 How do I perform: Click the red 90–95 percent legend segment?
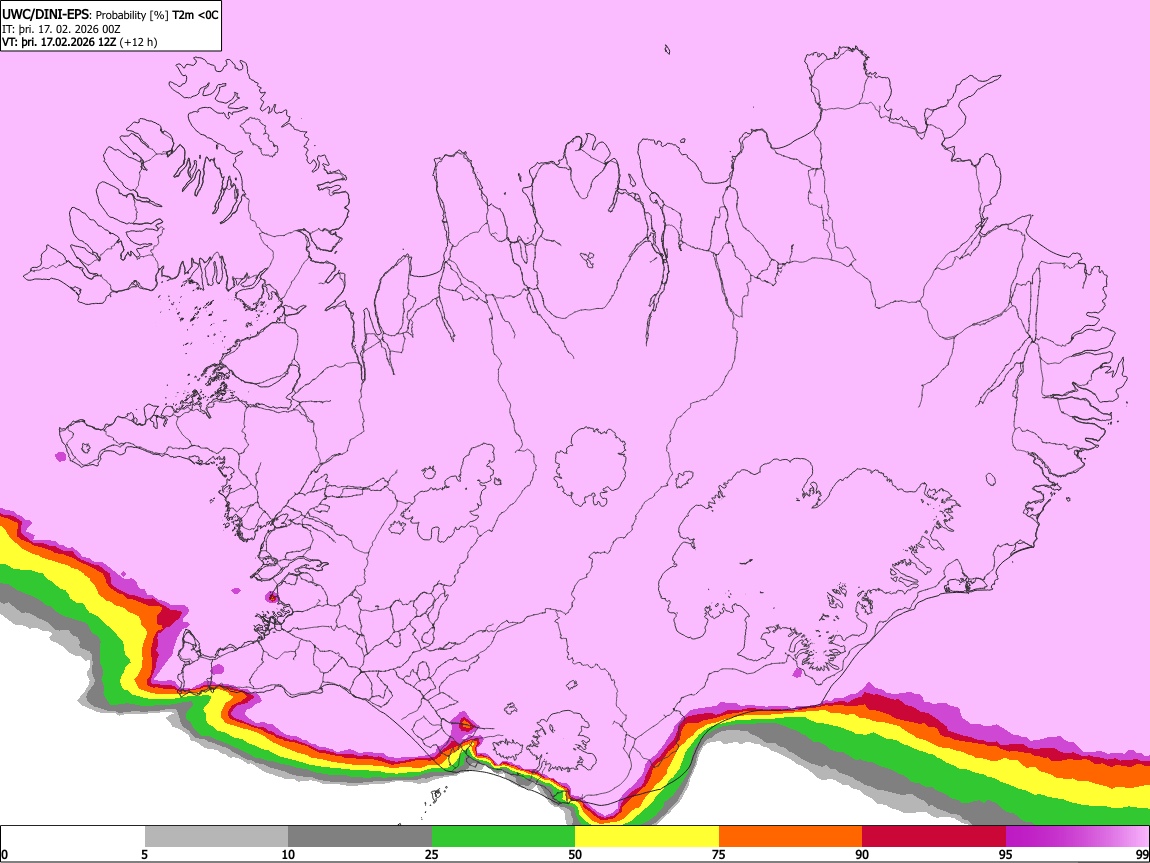coord(934,837)
